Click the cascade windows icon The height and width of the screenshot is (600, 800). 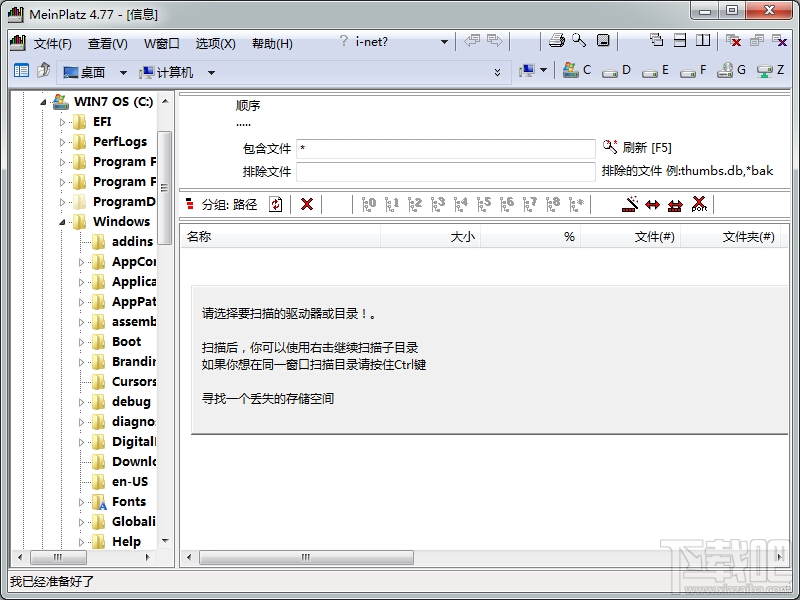pyautogui.click(x=656, y=40)
